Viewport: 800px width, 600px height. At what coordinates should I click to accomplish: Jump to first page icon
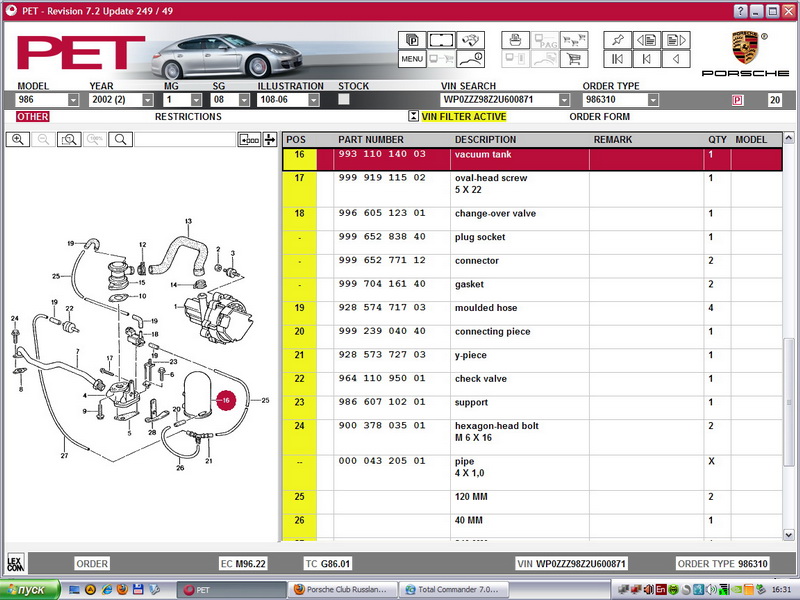617,59
